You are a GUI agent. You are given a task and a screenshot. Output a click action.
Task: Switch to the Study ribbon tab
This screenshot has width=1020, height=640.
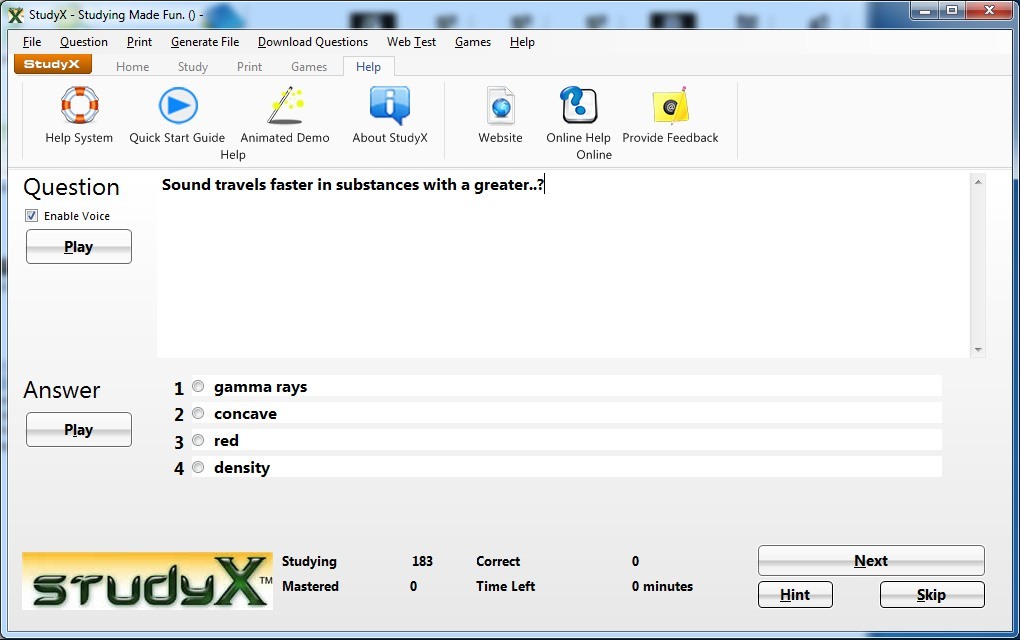193,66
